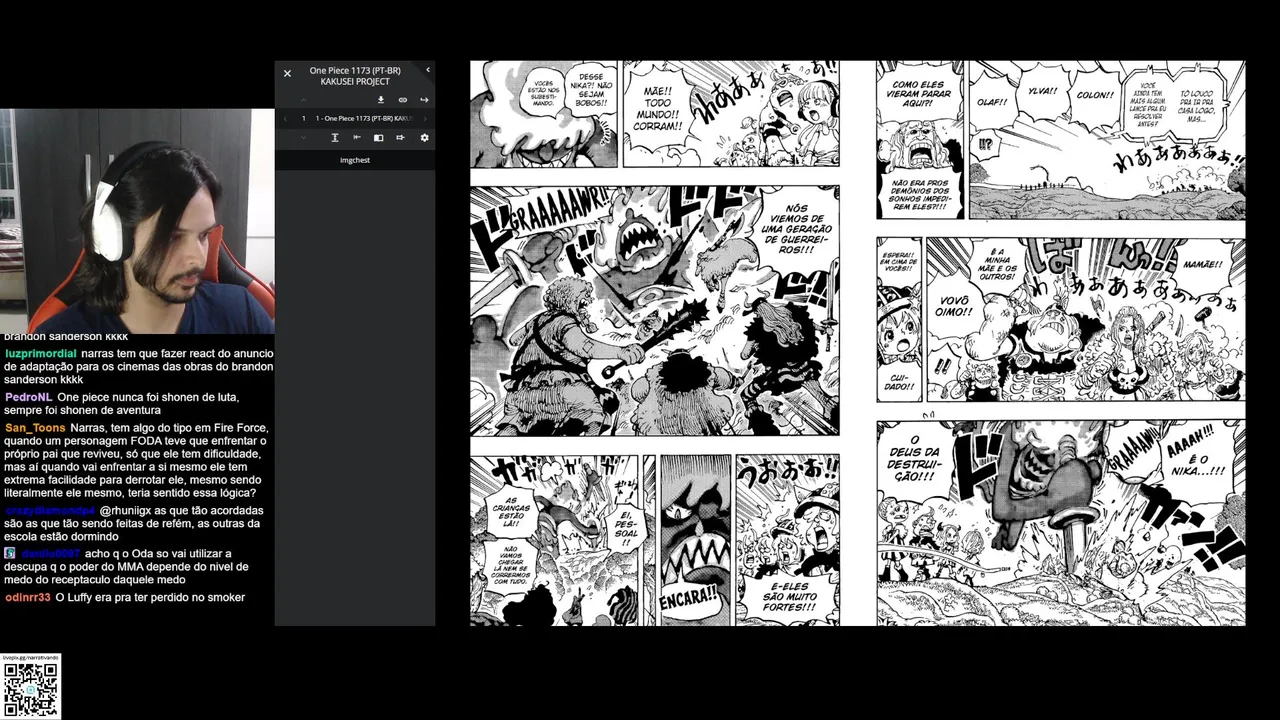Viewport: 1280px width, 720px height.
Task: Open reader settings gear
Action: [x=424, y=137]
